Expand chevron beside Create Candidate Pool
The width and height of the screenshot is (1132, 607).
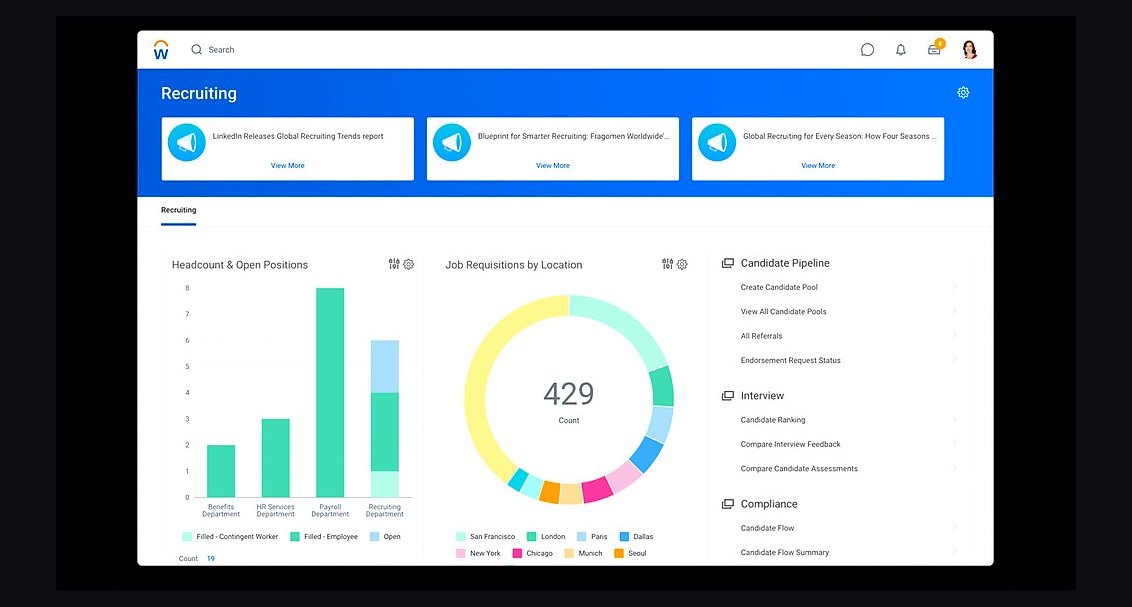coord(954,287)
